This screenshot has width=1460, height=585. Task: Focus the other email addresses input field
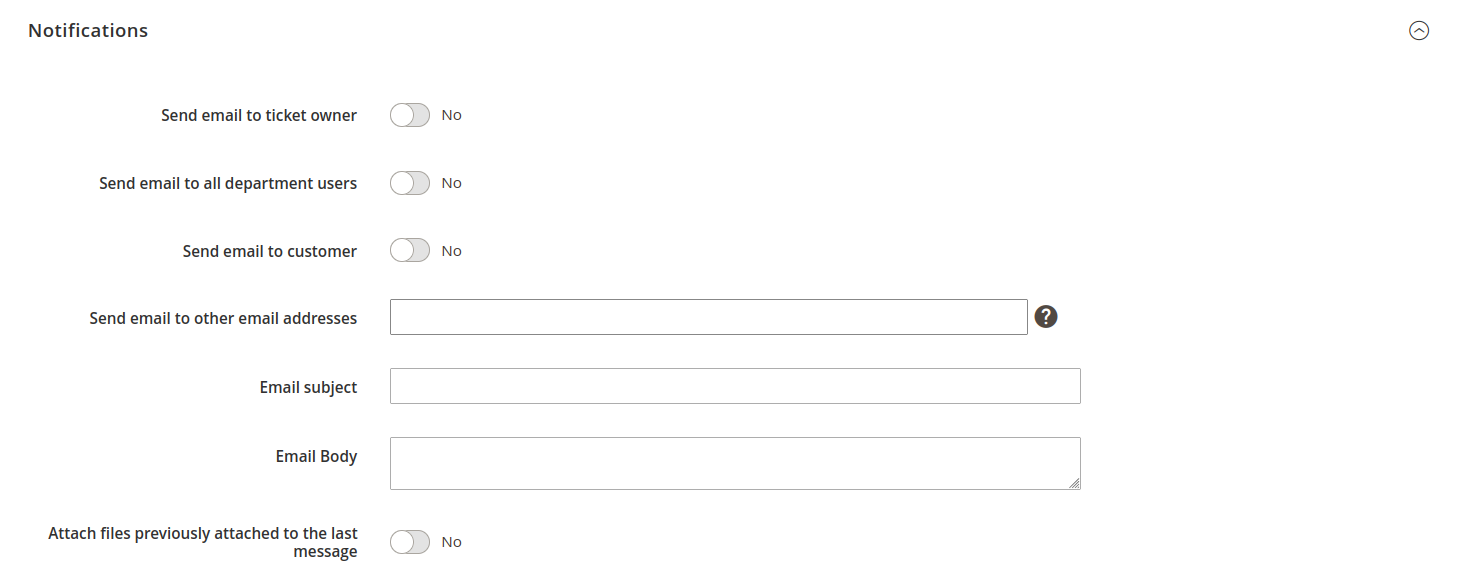pos(708,317)
